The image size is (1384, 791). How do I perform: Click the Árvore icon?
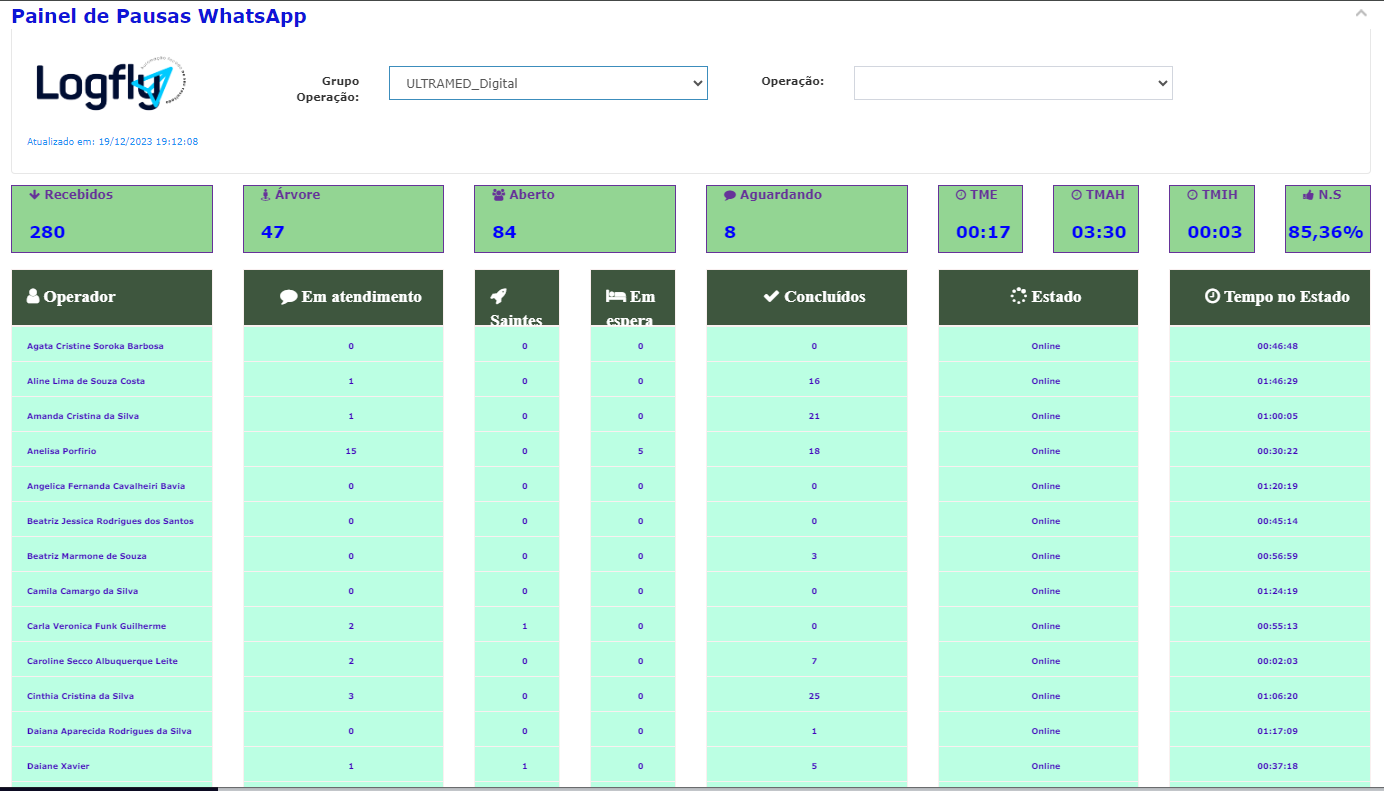(265, 195)
